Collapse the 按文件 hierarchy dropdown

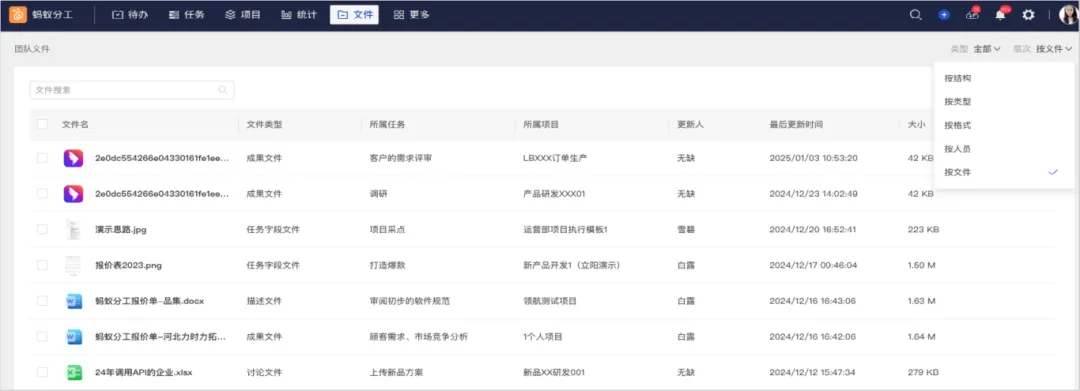click(1054, 49)
